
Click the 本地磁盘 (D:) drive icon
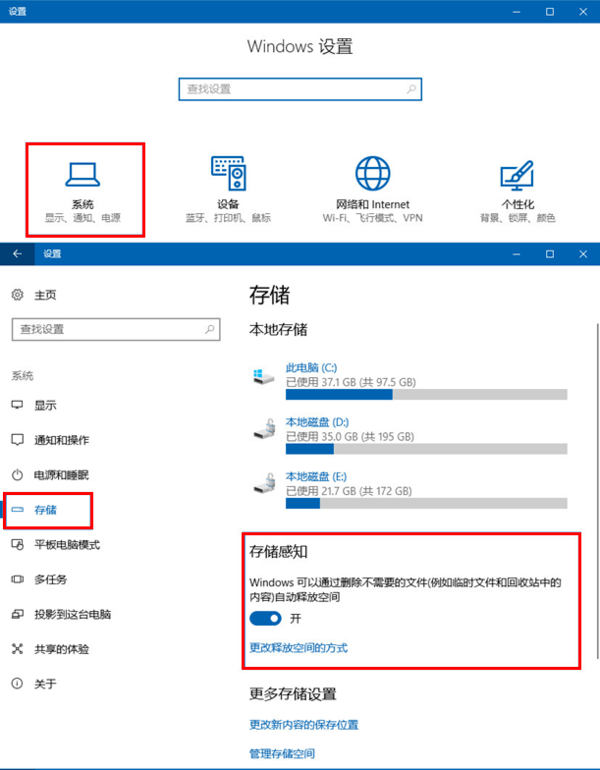point(265,430)
